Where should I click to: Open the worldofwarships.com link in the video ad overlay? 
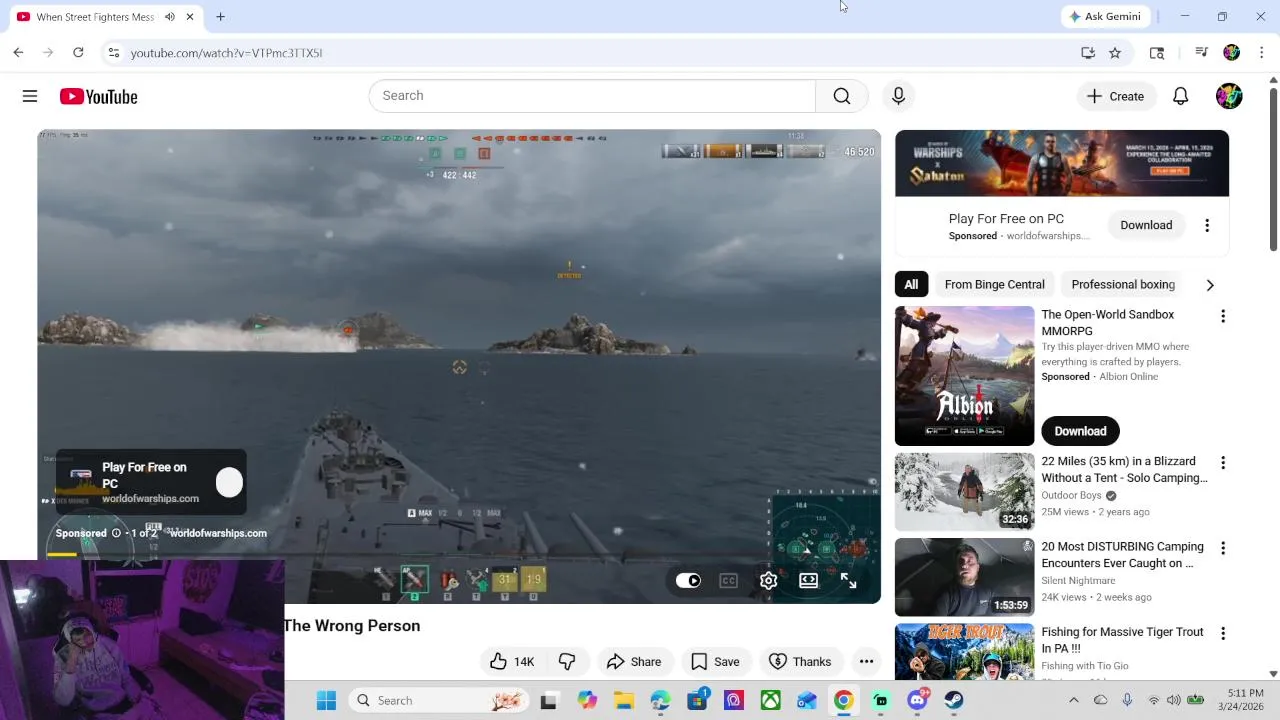click(x=218, y=533)
